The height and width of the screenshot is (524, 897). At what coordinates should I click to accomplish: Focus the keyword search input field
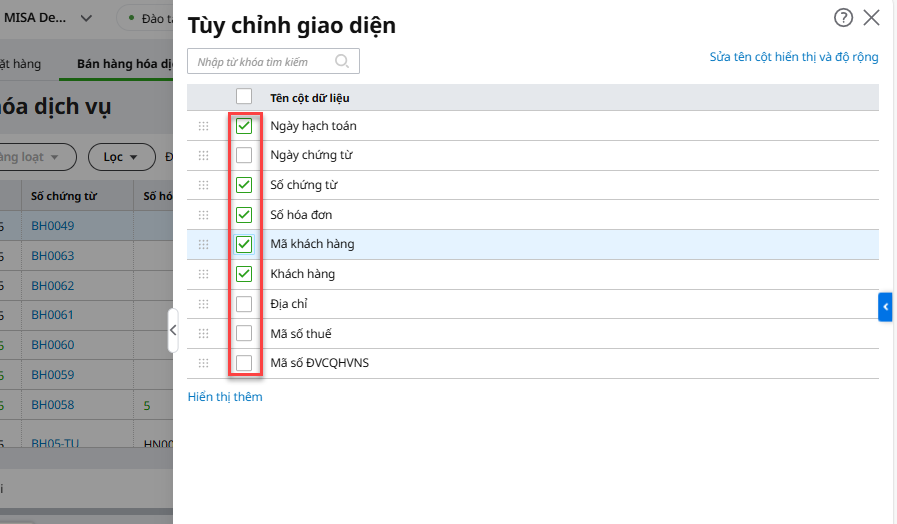coord(260,62)
